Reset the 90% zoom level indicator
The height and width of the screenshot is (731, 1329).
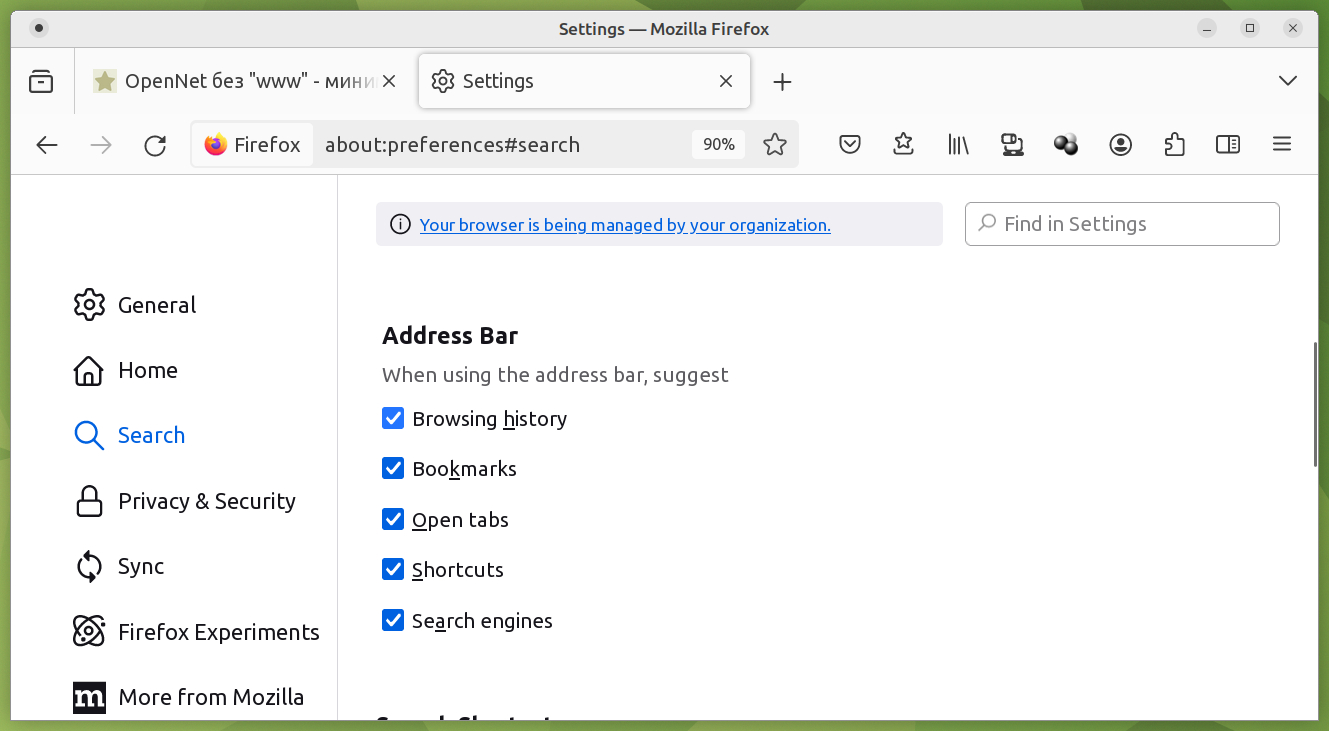pyautogui.click(x=718, y=145)
